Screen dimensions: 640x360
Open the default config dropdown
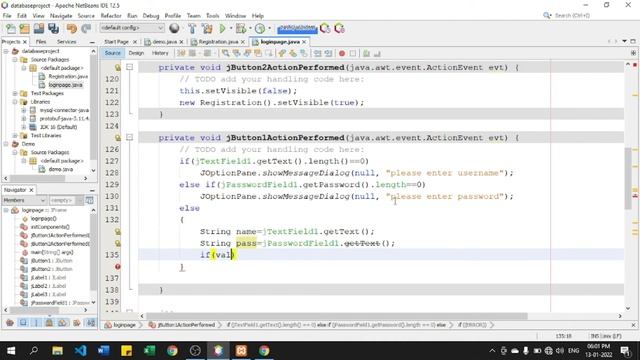pos(132,28)
